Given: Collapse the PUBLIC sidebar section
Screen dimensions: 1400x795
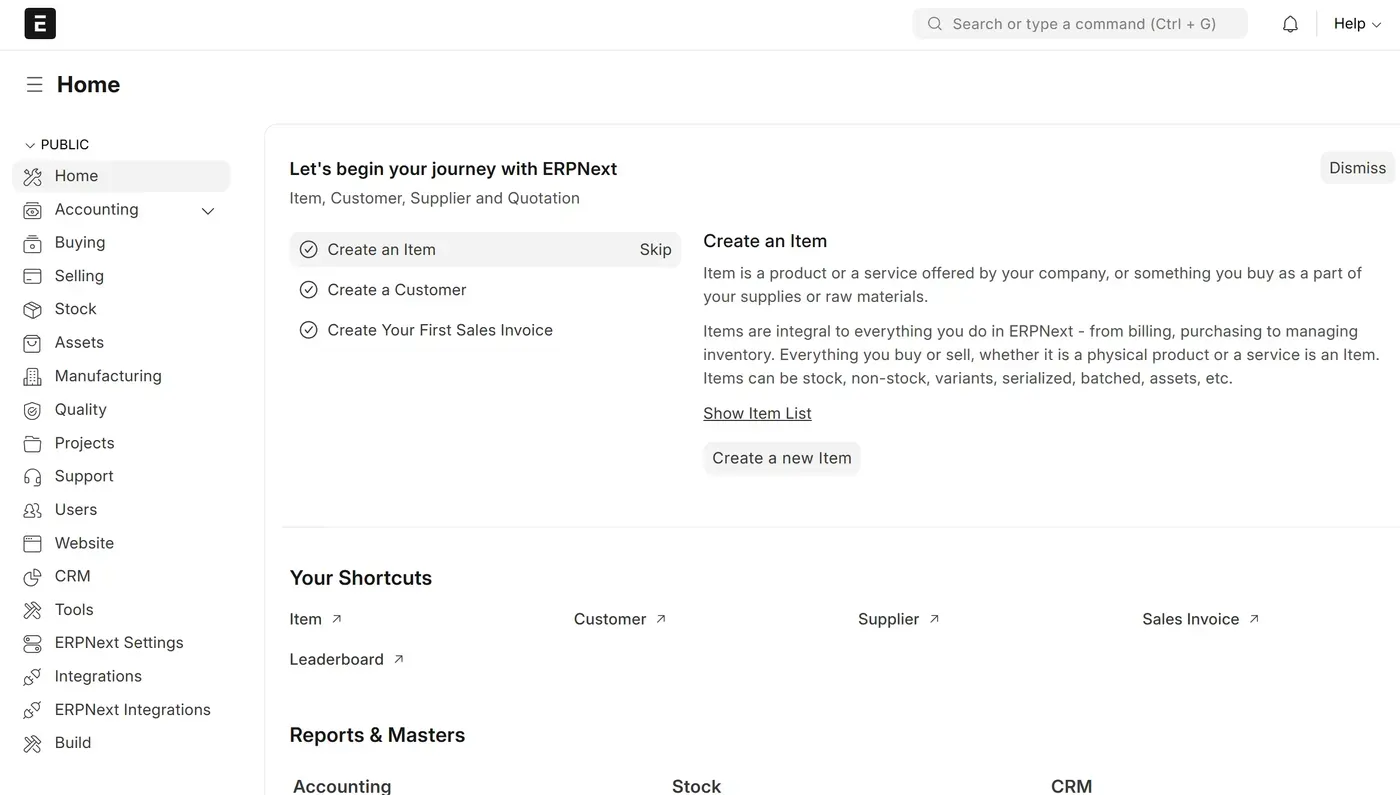Looking at the screenshot, I should (x=30, y=145).
